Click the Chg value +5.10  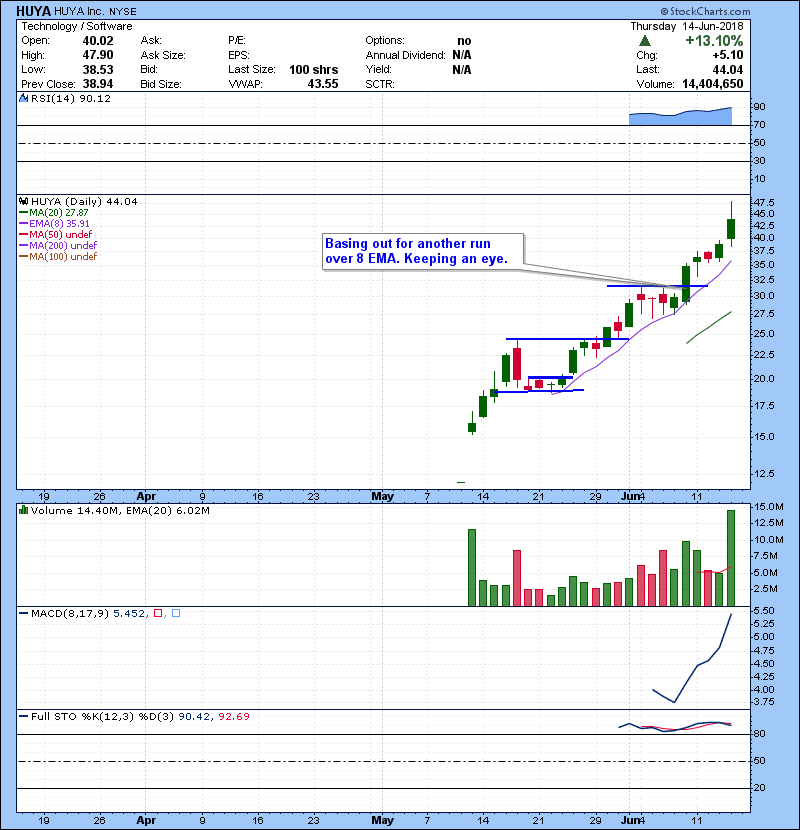click(x=727, y=55)
